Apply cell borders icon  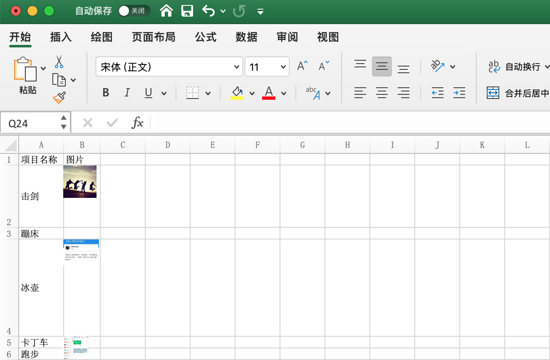[x=192, y=93]
